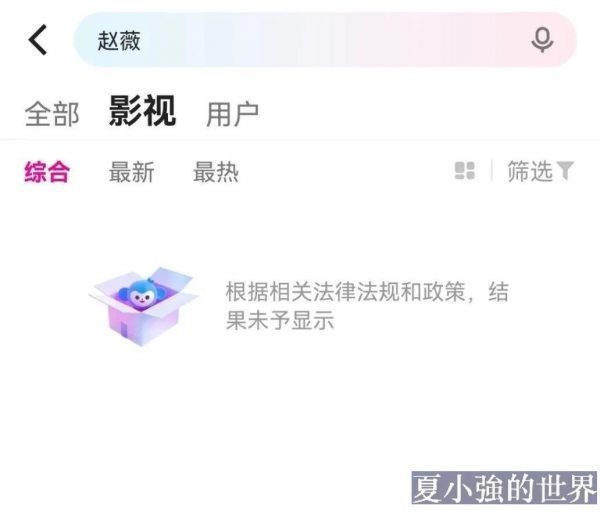Sort results by 最热

click(216, 172)
